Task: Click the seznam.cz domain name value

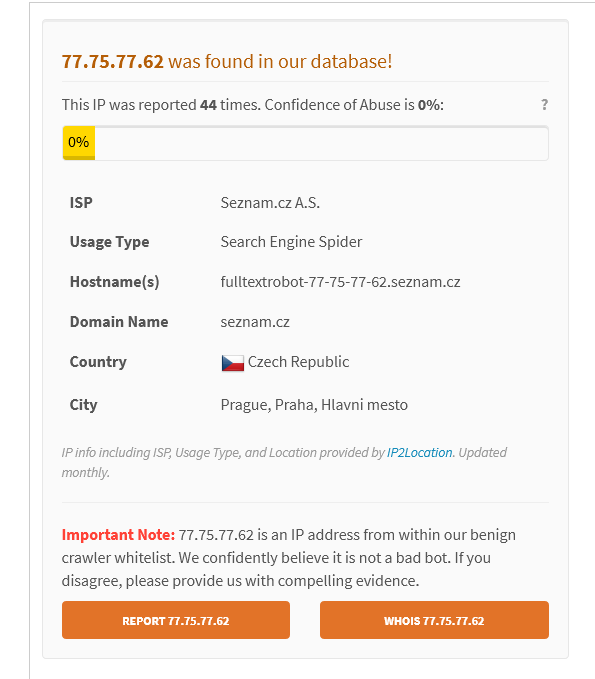Action: [x=255, y=322]
